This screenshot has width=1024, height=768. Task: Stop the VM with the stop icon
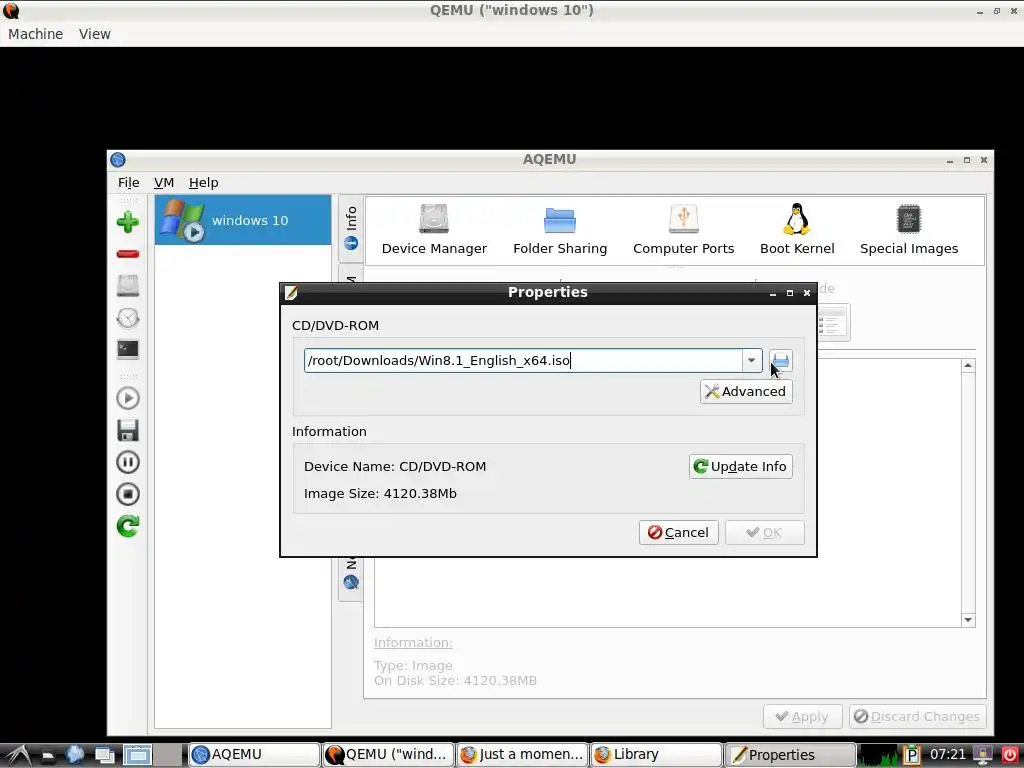(128, 494)
